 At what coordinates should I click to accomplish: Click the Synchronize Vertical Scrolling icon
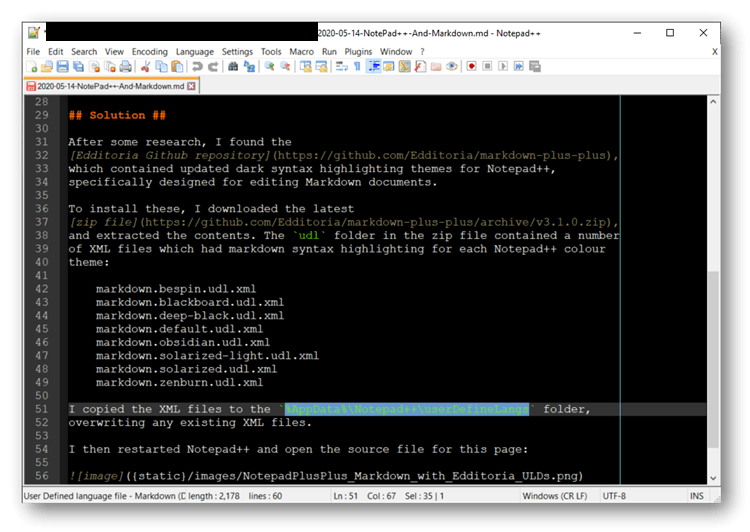[x=305, y=66]
